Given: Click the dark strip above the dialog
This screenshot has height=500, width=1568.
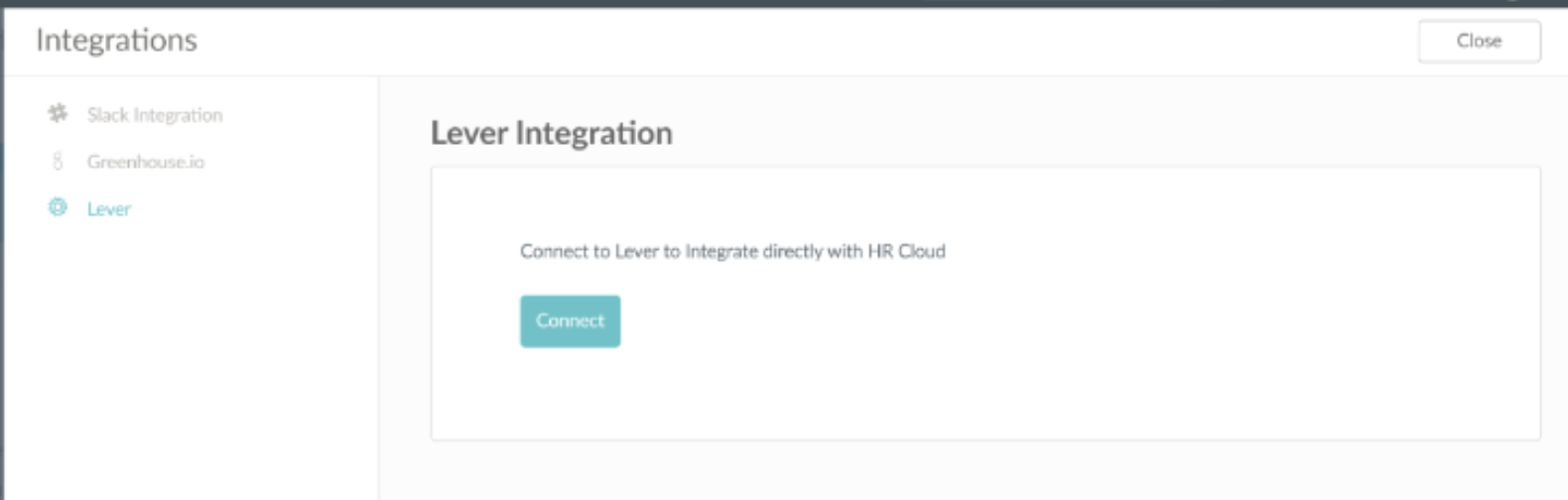Looking at the screenshot, I should click(784, 4).
